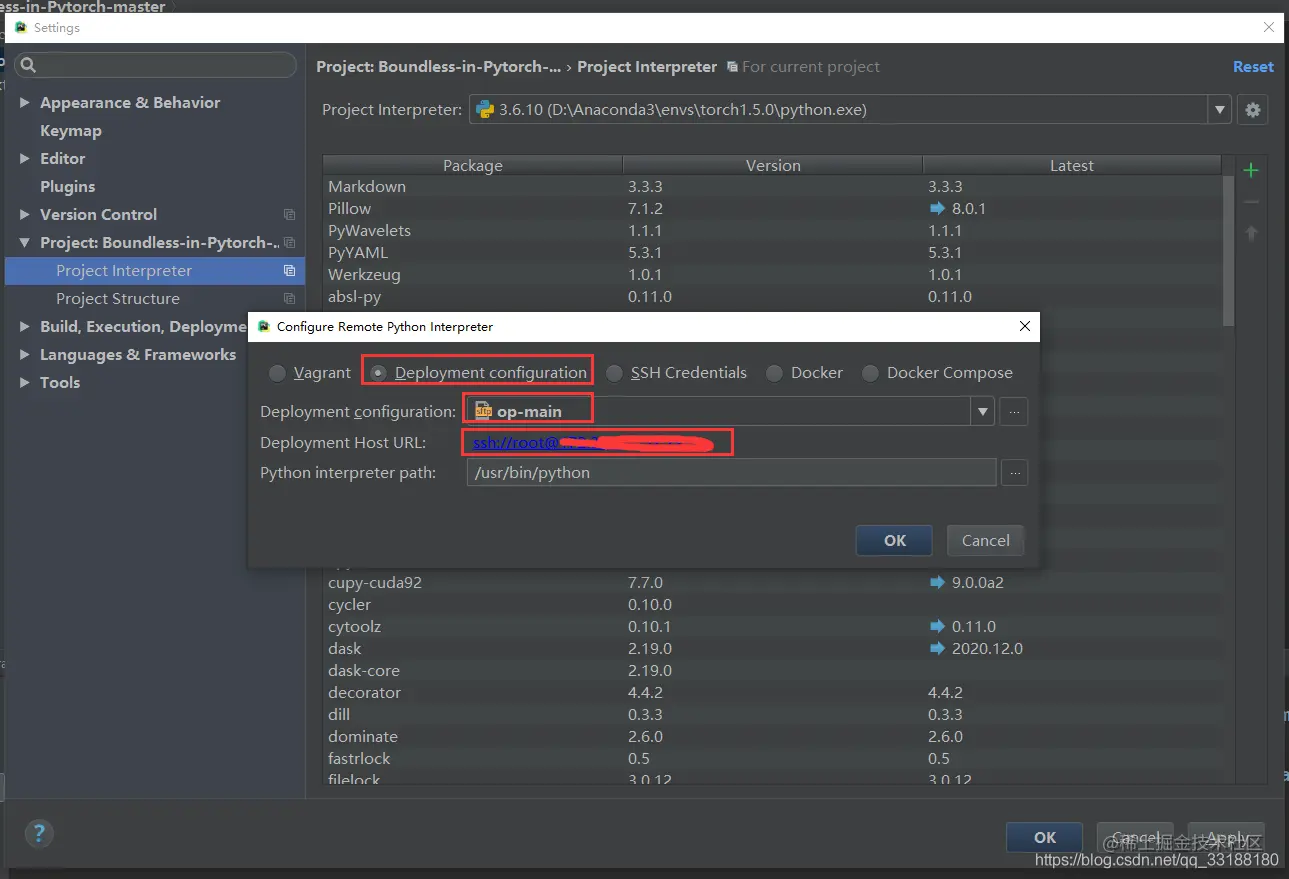Image resolution: width=1289 pixels, height=879 pixels.
Task: Select the Vagrant radio button
Action: pyautogui.click(x=277, y=373)
